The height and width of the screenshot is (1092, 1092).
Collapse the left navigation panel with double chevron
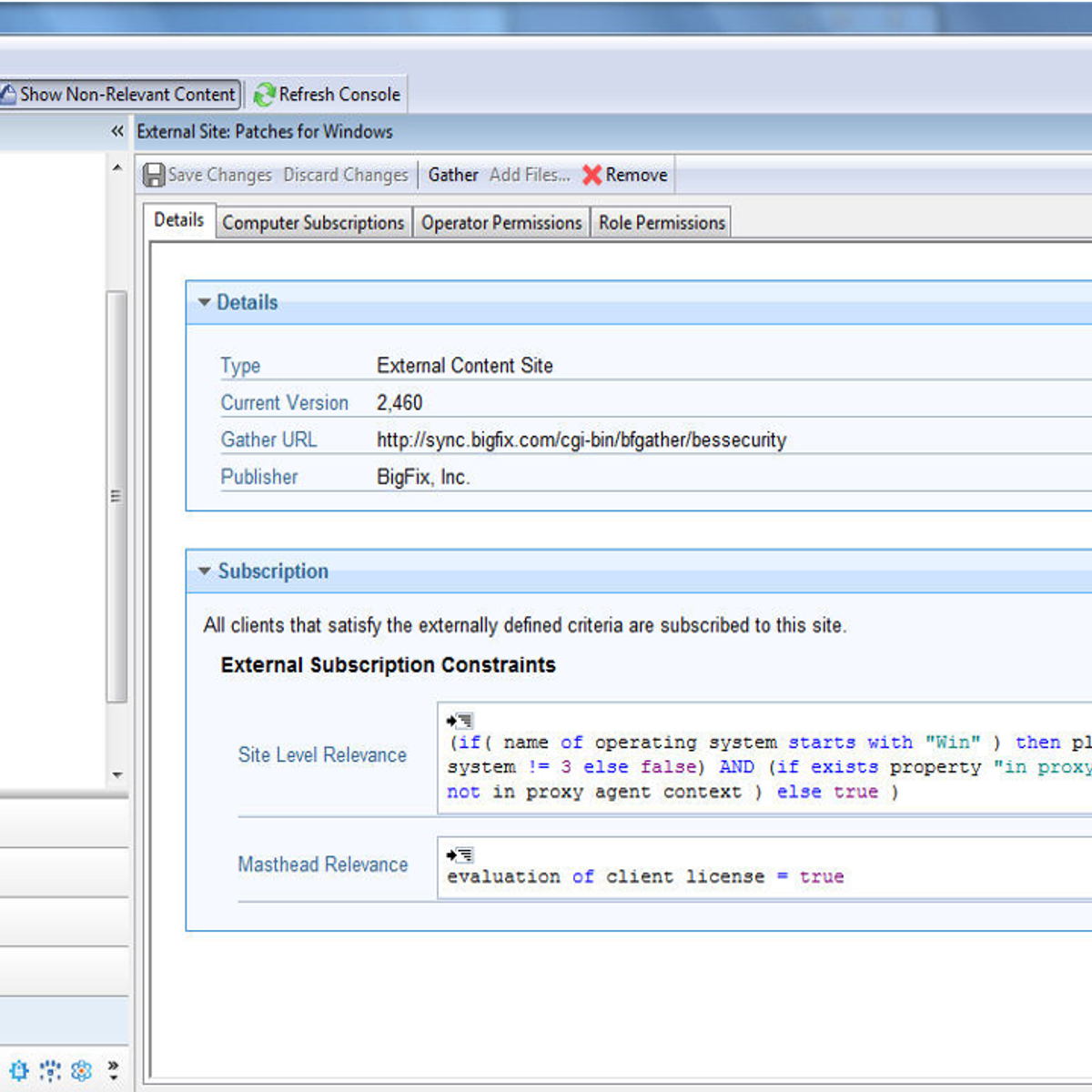(x=117, y=131)
